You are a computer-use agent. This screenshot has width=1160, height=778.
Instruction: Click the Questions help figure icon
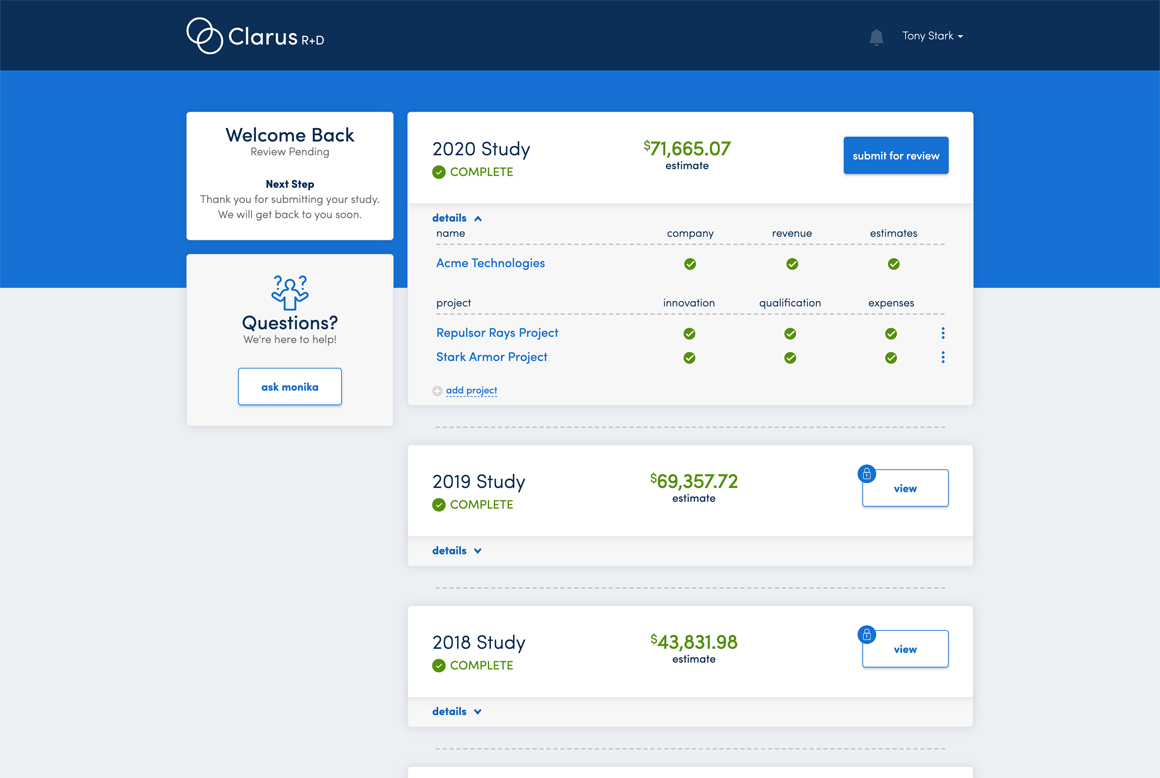(290, 293)
